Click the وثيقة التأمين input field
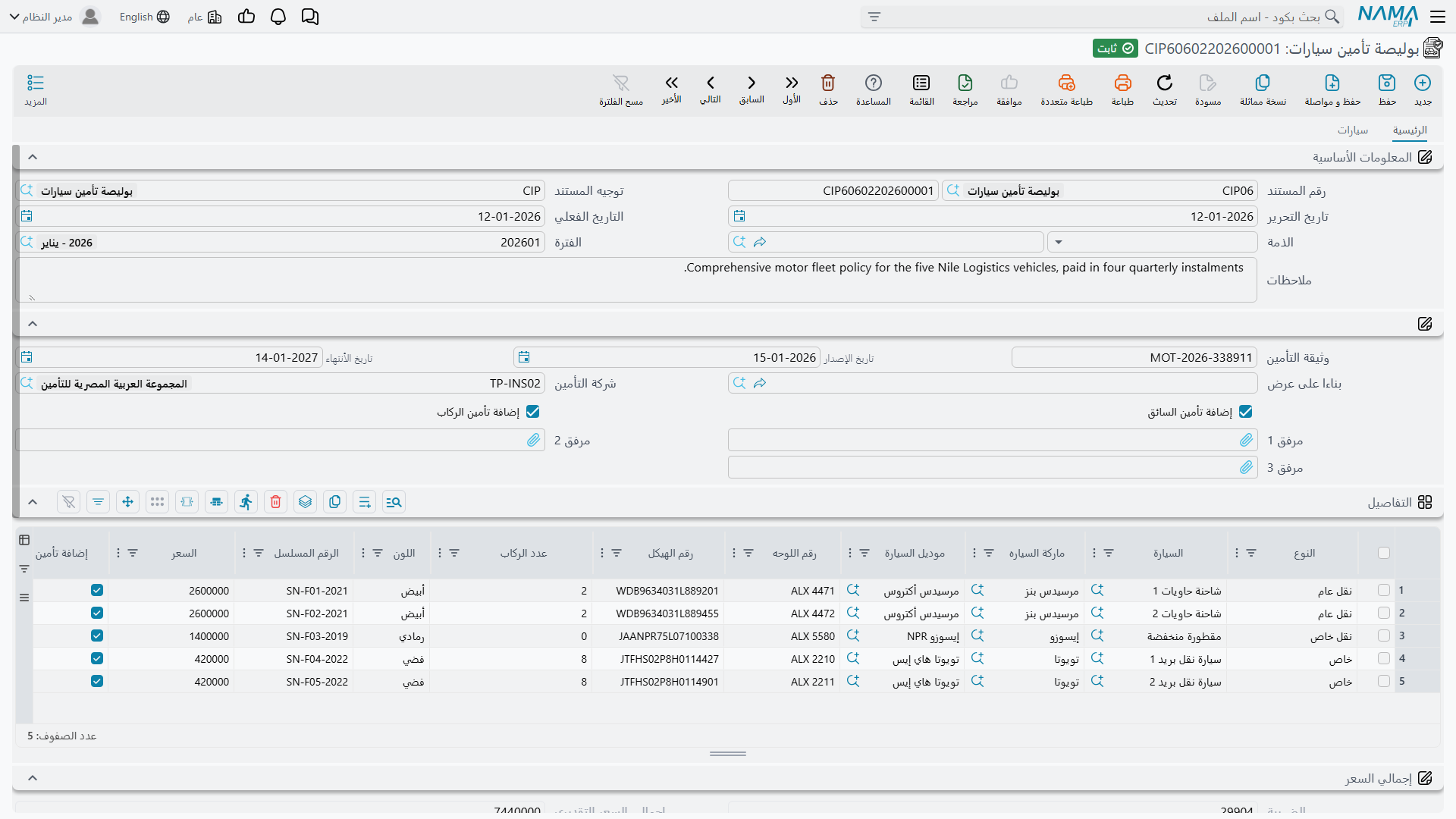Screen dimensions: 1456x819 pos(1134,358)
